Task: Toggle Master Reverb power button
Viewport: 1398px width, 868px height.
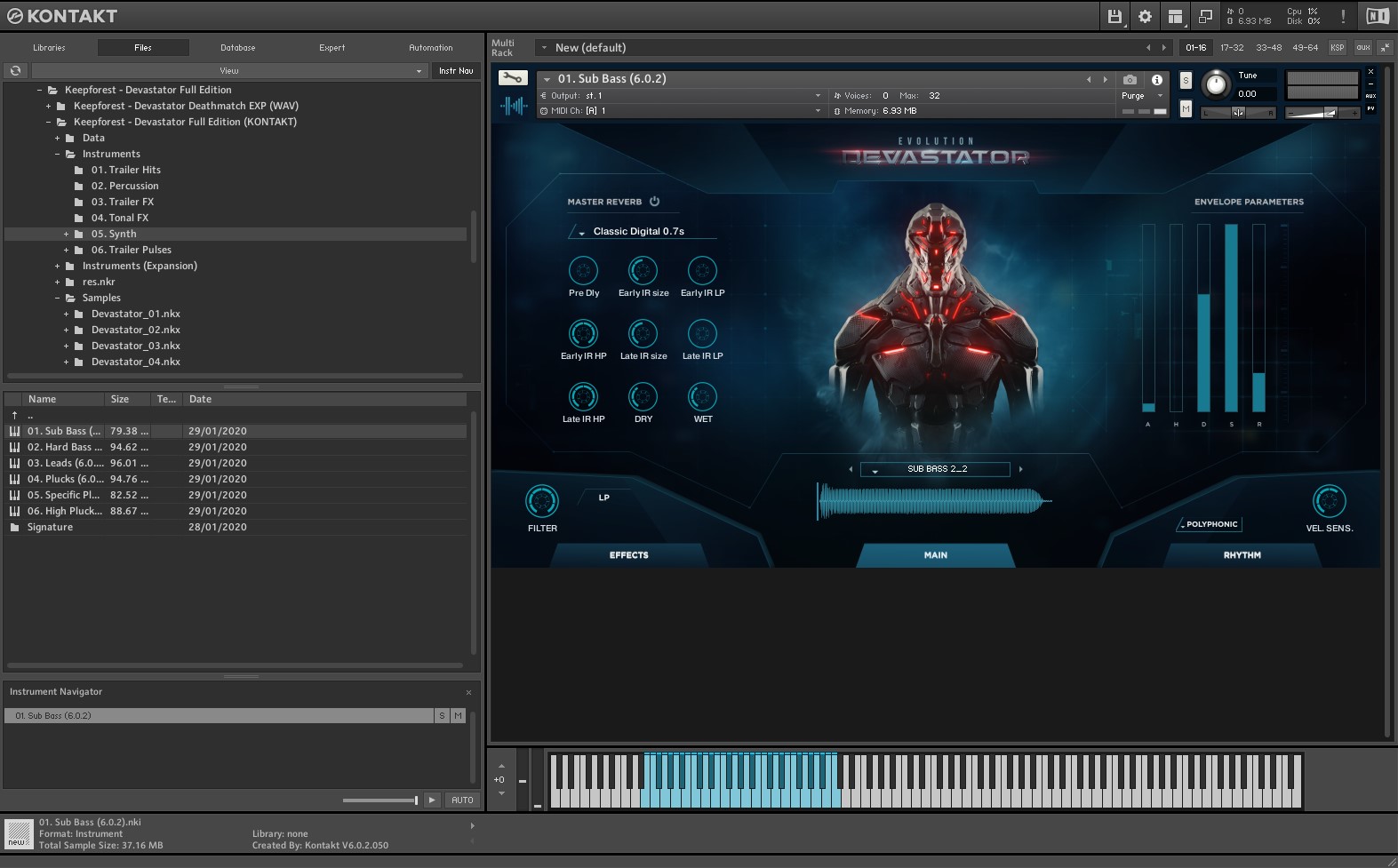Action: pos(654,202)
